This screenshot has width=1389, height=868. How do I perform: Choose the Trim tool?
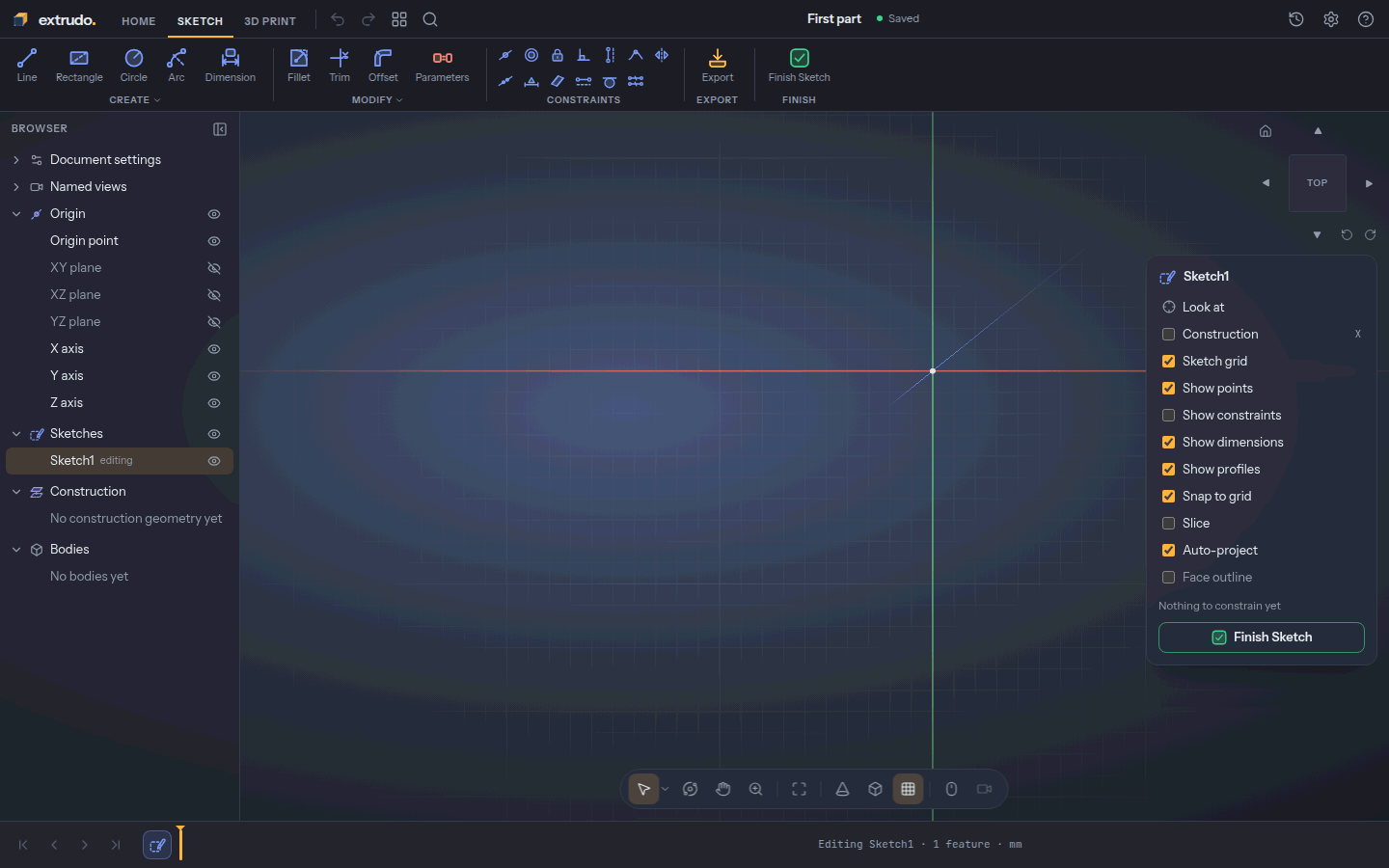pyautogui.click(x=340, y=66)
